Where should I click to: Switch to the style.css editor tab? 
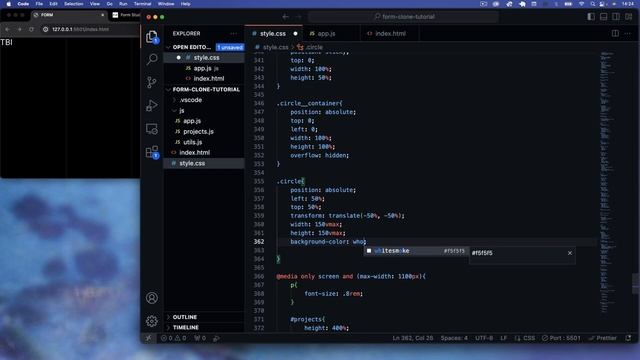click(x=273, y=33)
